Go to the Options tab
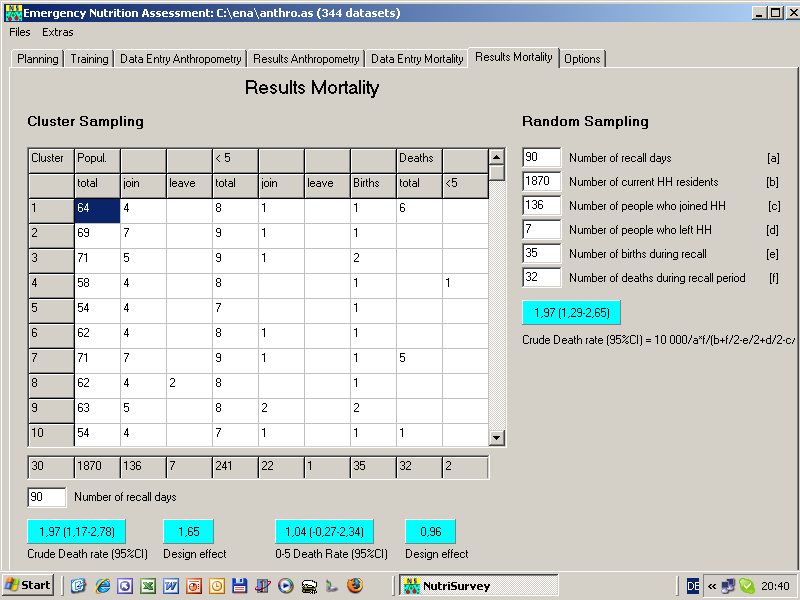 (582, 59)
